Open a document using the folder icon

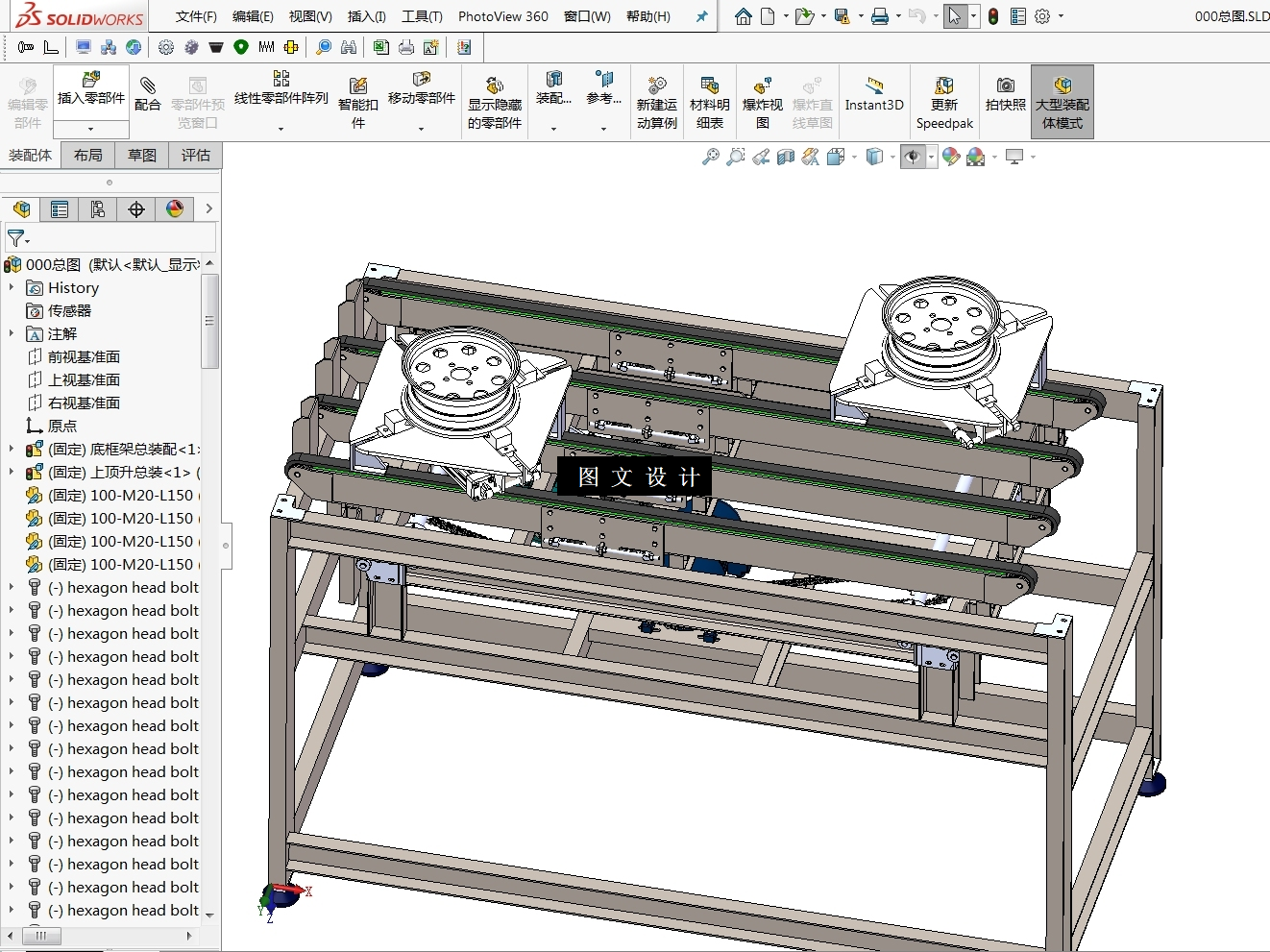[804, 16]
